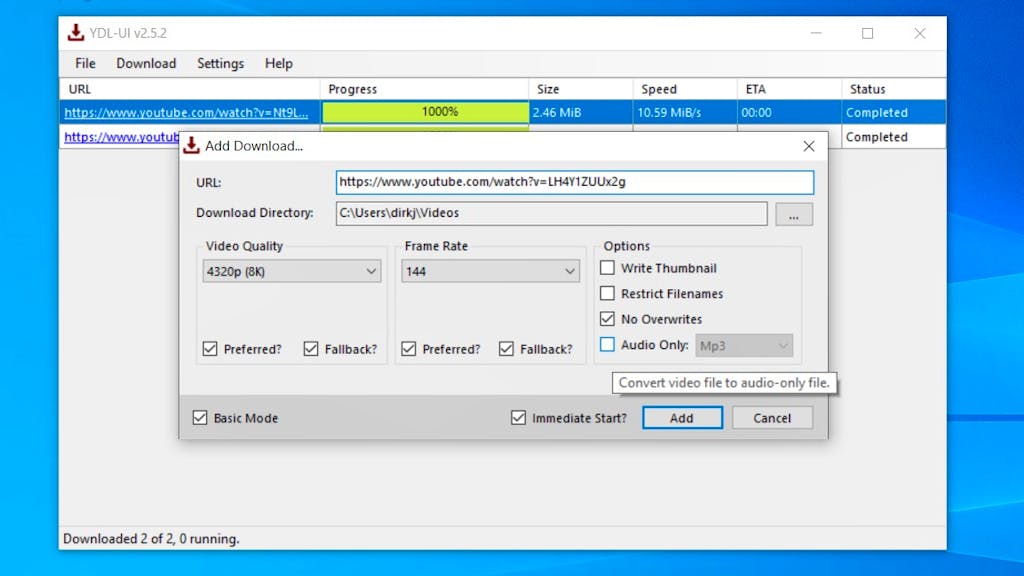Image resolution: width=1024 pixels, height=576 pixels.
Task: Open the second row's partially hidden YouTube link
Action: (121, 137)
